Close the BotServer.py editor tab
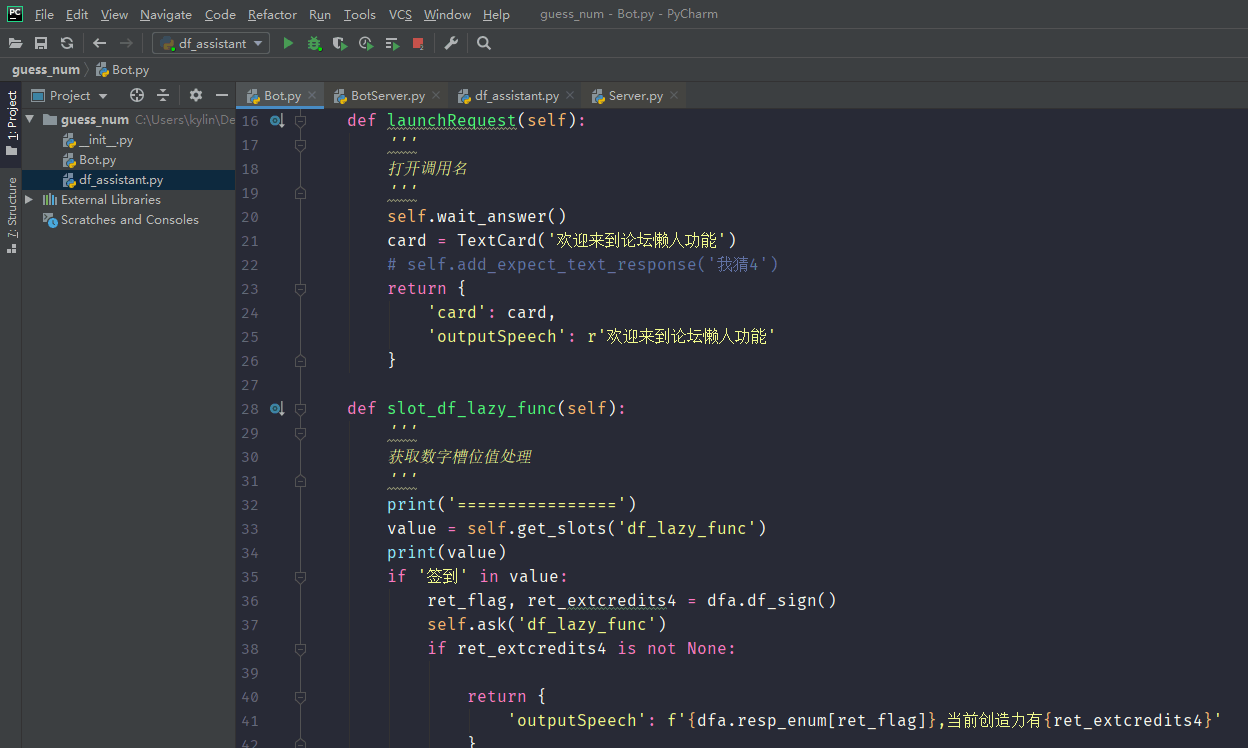The image size is (1248, 748). click(436, 96)
